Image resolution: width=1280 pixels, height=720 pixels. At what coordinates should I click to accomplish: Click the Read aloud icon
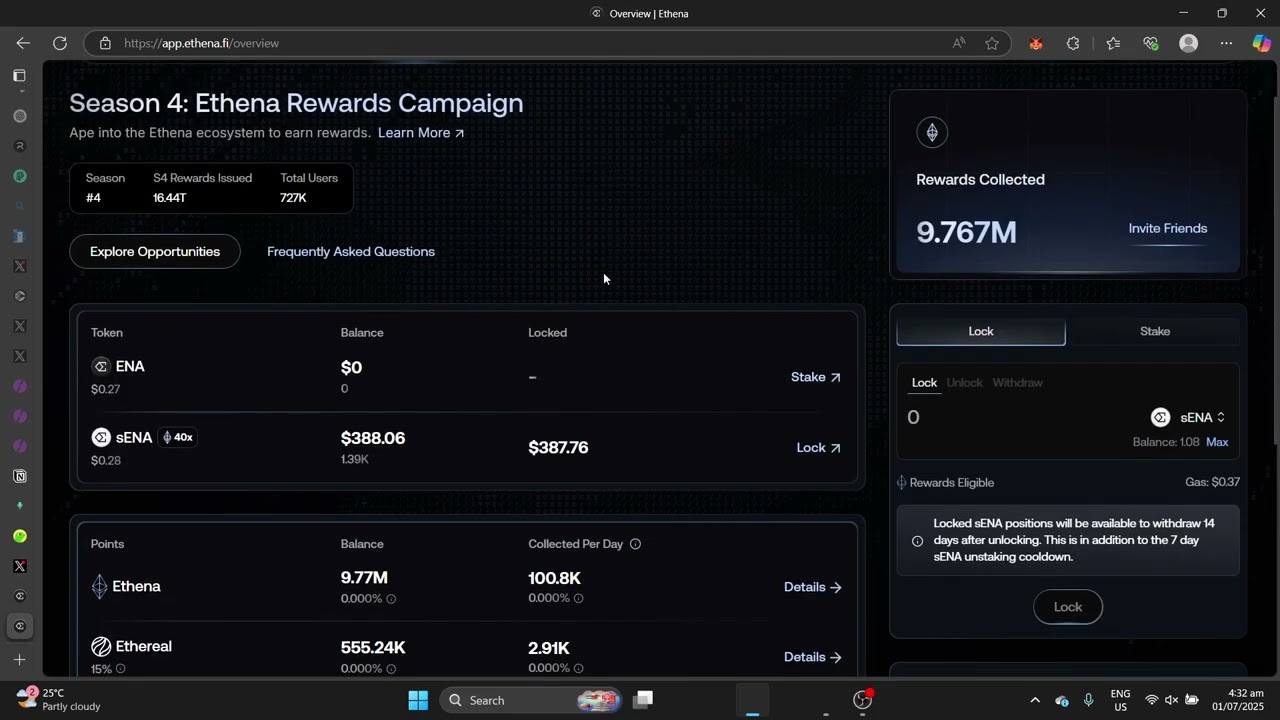tap(959, 43)
